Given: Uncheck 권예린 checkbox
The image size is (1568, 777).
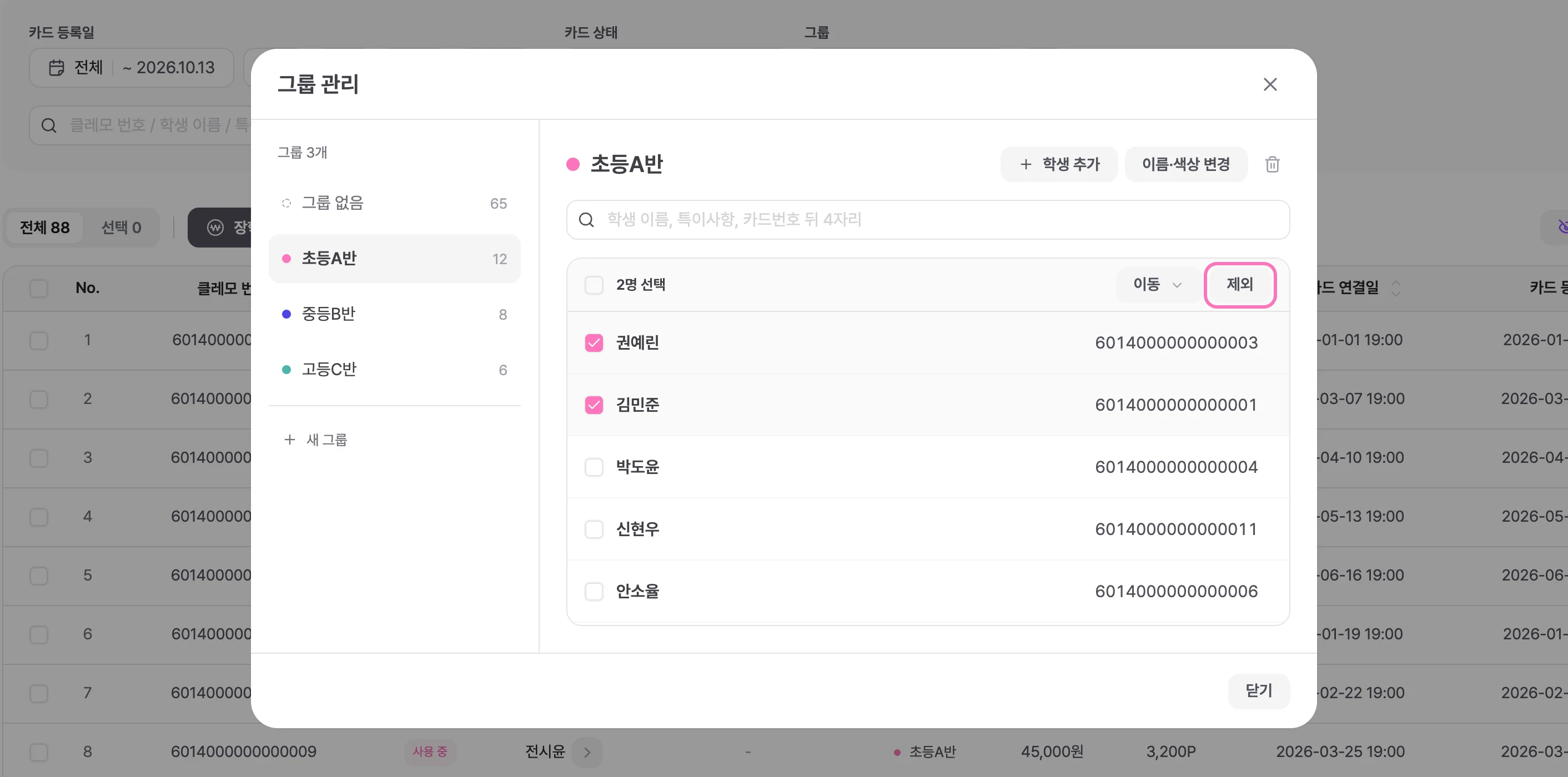Looking at the screenshot, I should (x=594, y=343).
